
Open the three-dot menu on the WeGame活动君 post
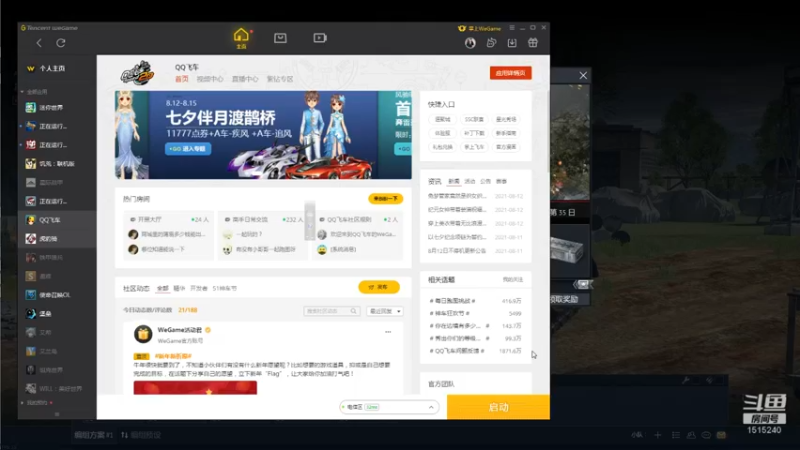coord(388,332)
